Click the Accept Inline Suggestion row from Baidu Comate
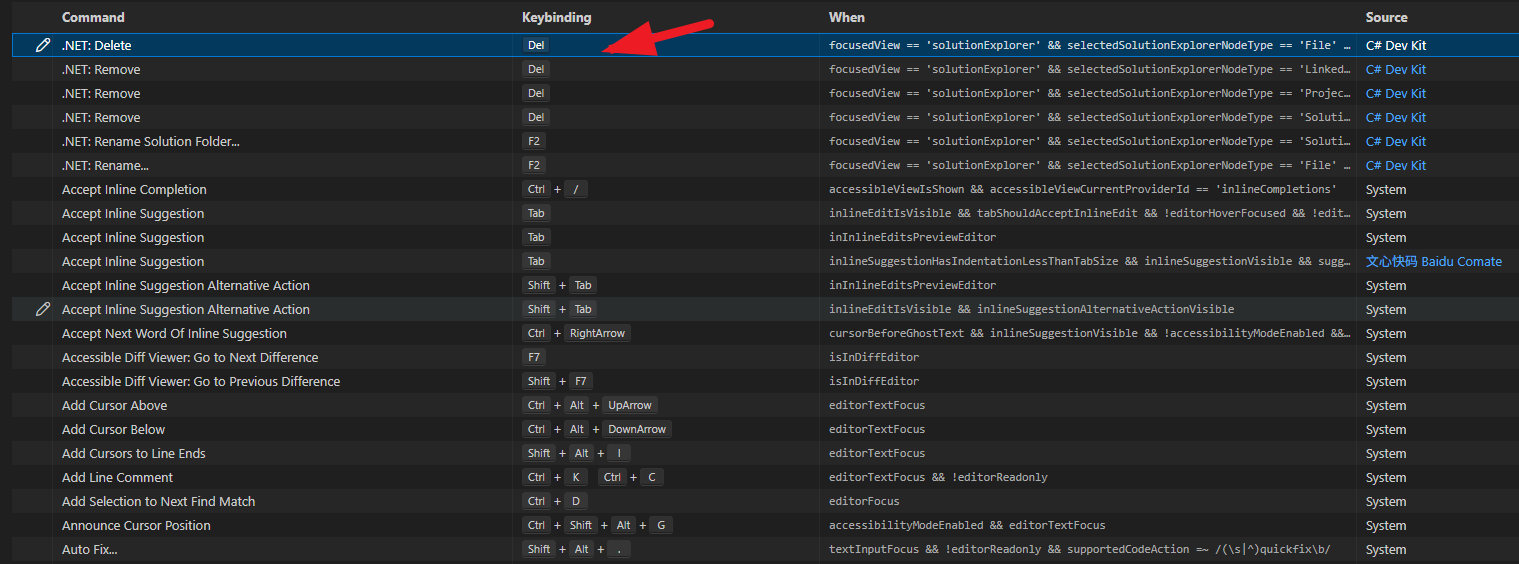Viewport: 1519px width, 564px height. (765, 261)
